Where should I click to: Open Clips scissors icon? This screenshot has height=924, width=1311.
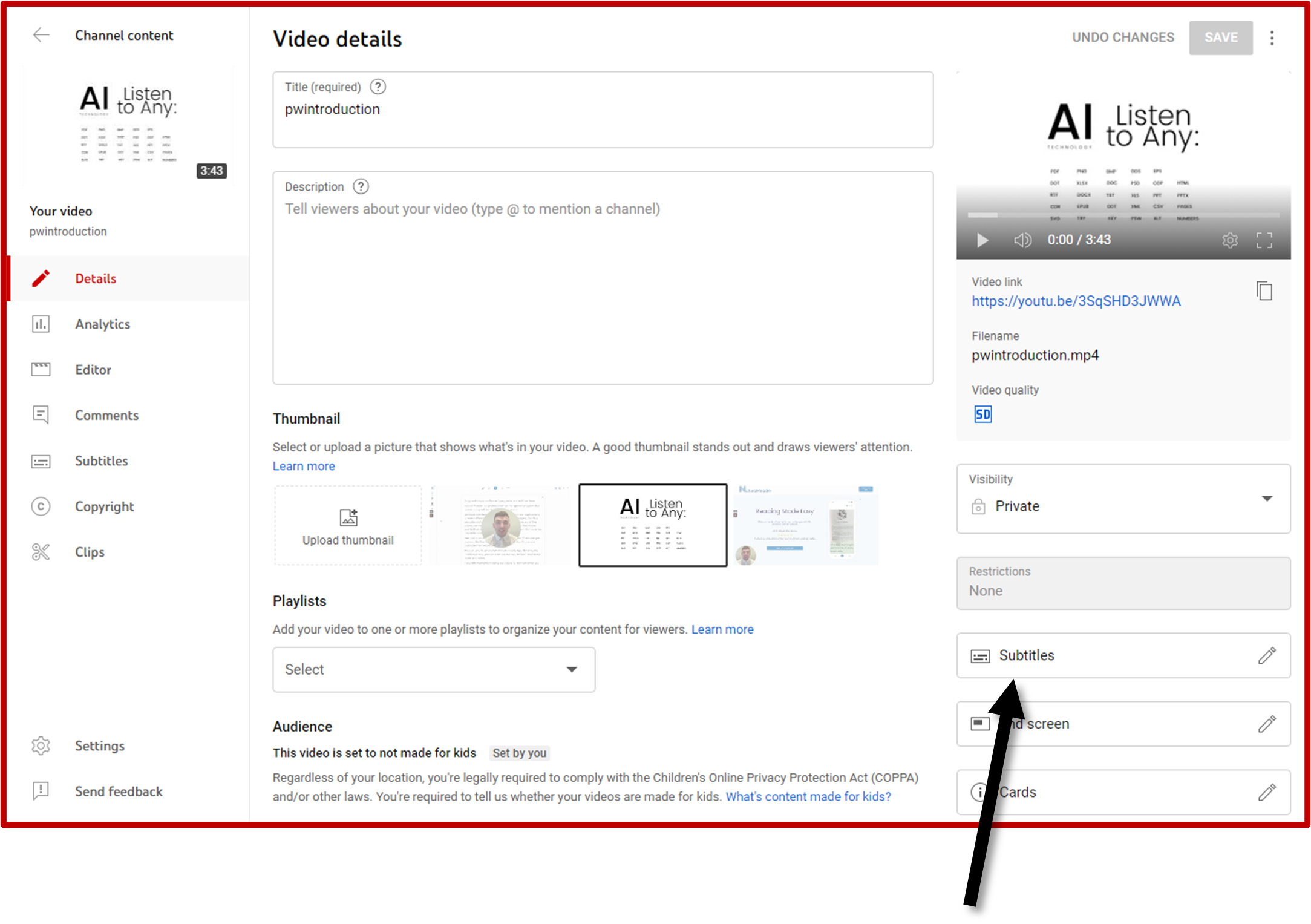point(41,552)
